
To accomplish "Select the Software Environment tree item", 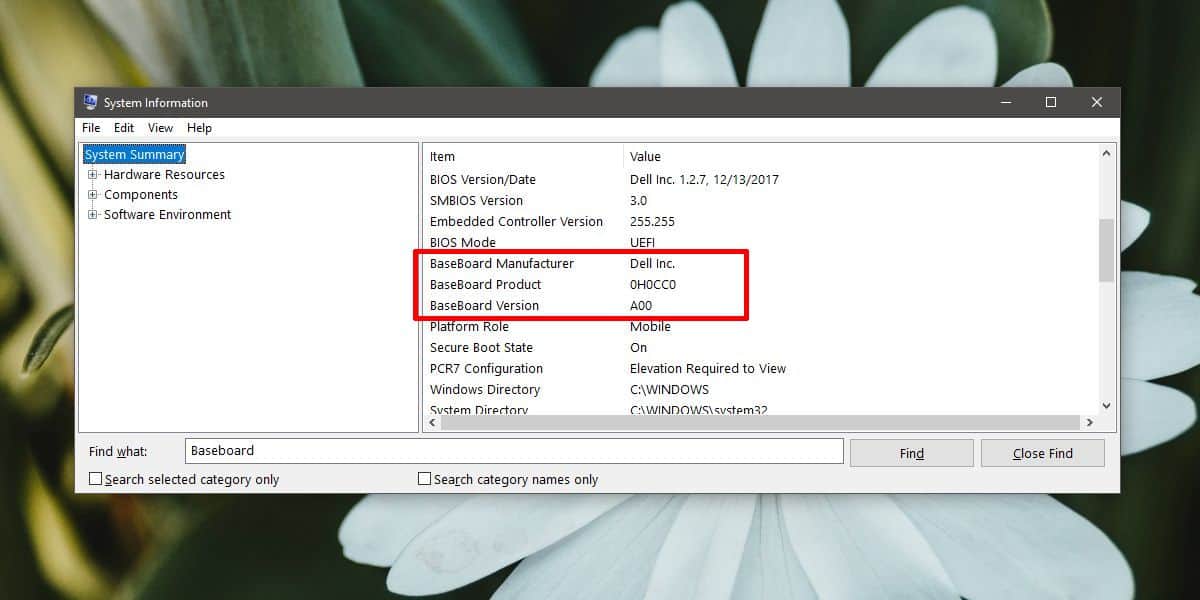I will [x=167, y=214].
